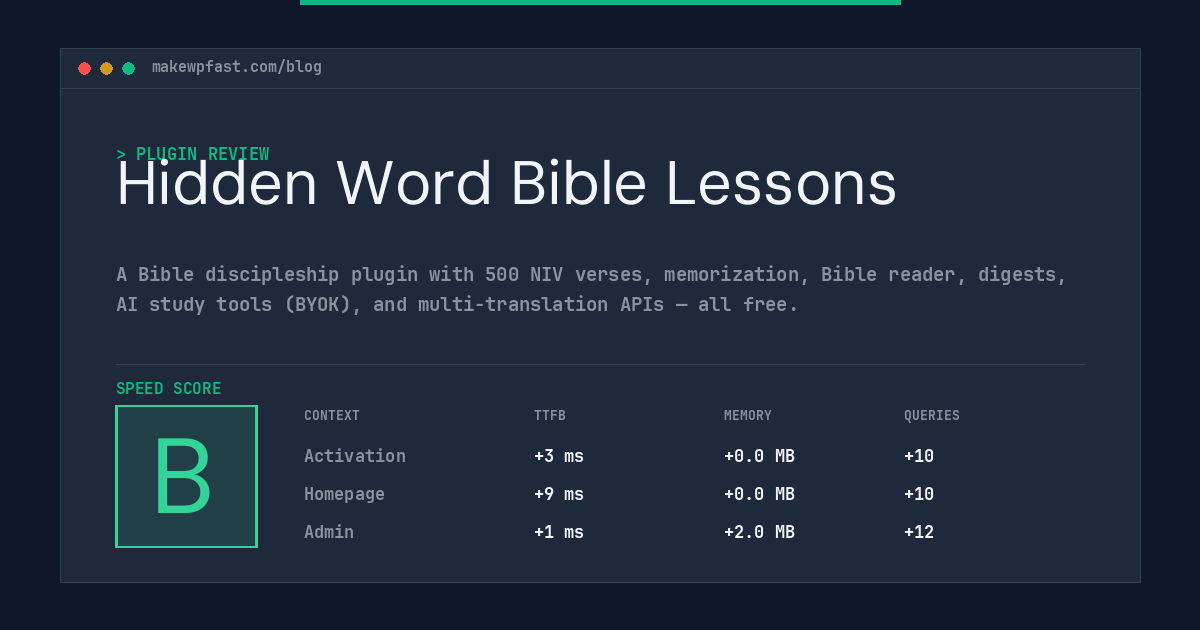Viewport: 1200px width, 630px height.
Task: Click the Admin TTFB value +1 ms
Action: click(x=559, y=532)
